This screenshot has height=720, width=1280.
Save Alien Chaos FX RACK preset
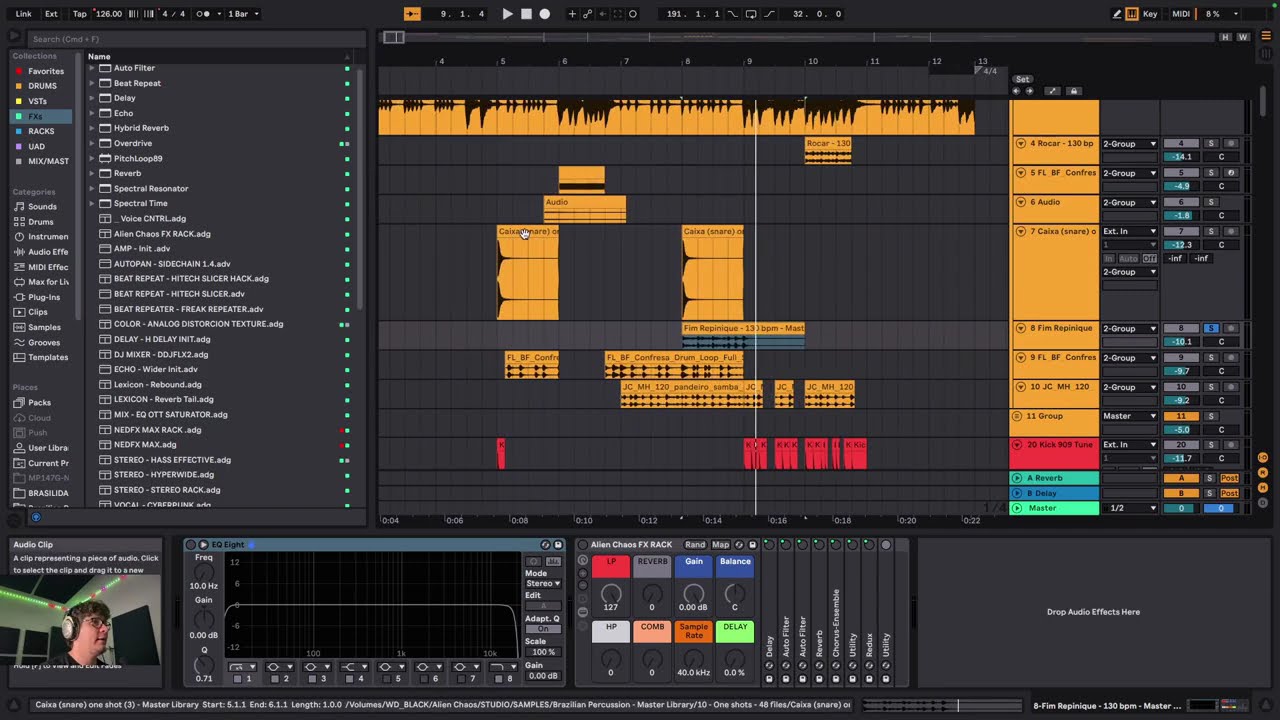coord(753,545)
